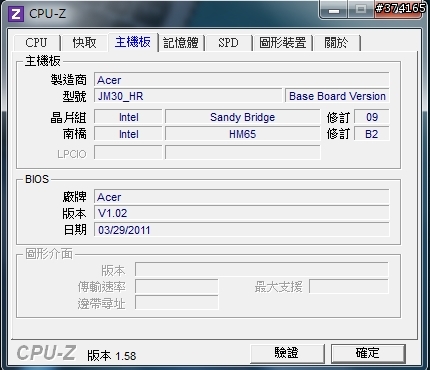Click the disabled maximize window button

point(361,10)
